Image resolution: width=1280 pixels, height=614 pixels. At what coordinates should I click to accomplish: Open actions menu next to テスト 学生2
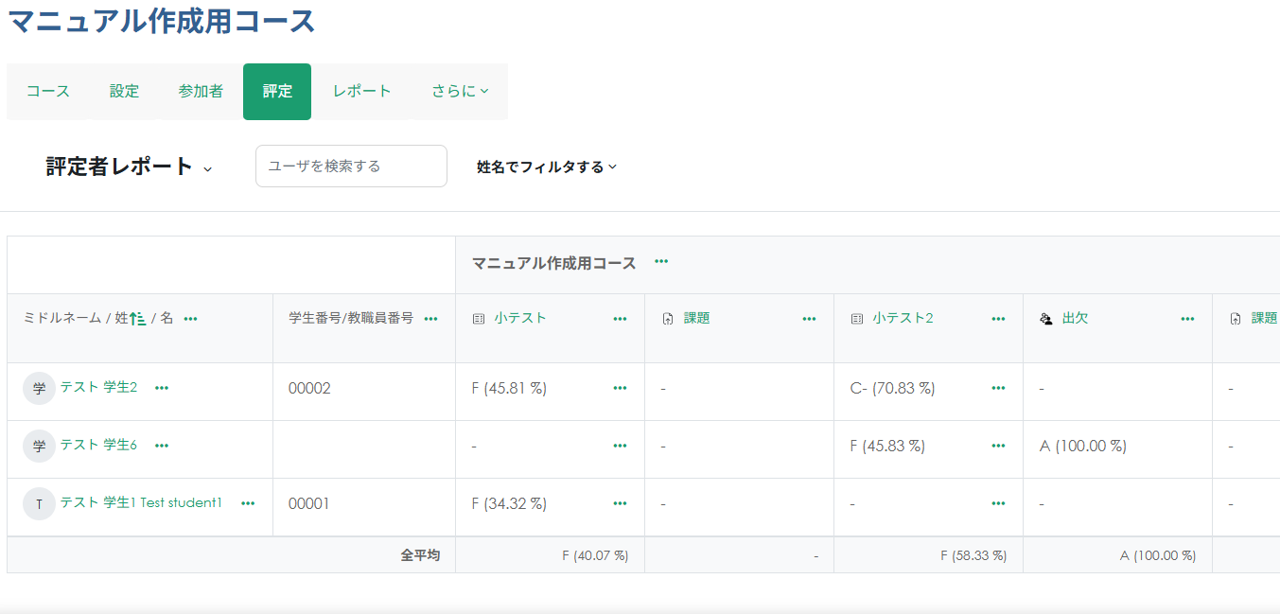click(x=162, y=389)
